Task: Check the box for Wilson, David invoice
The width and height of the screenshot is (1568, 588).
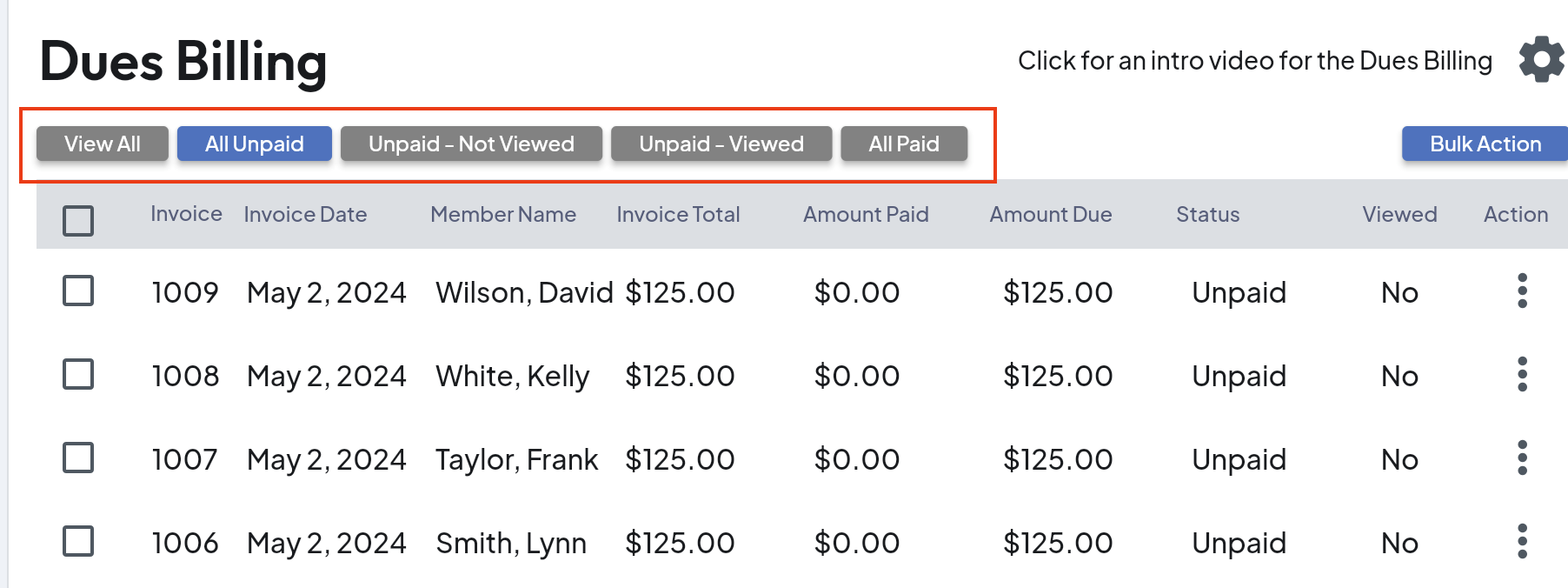Action: click(x=78, y=291)
